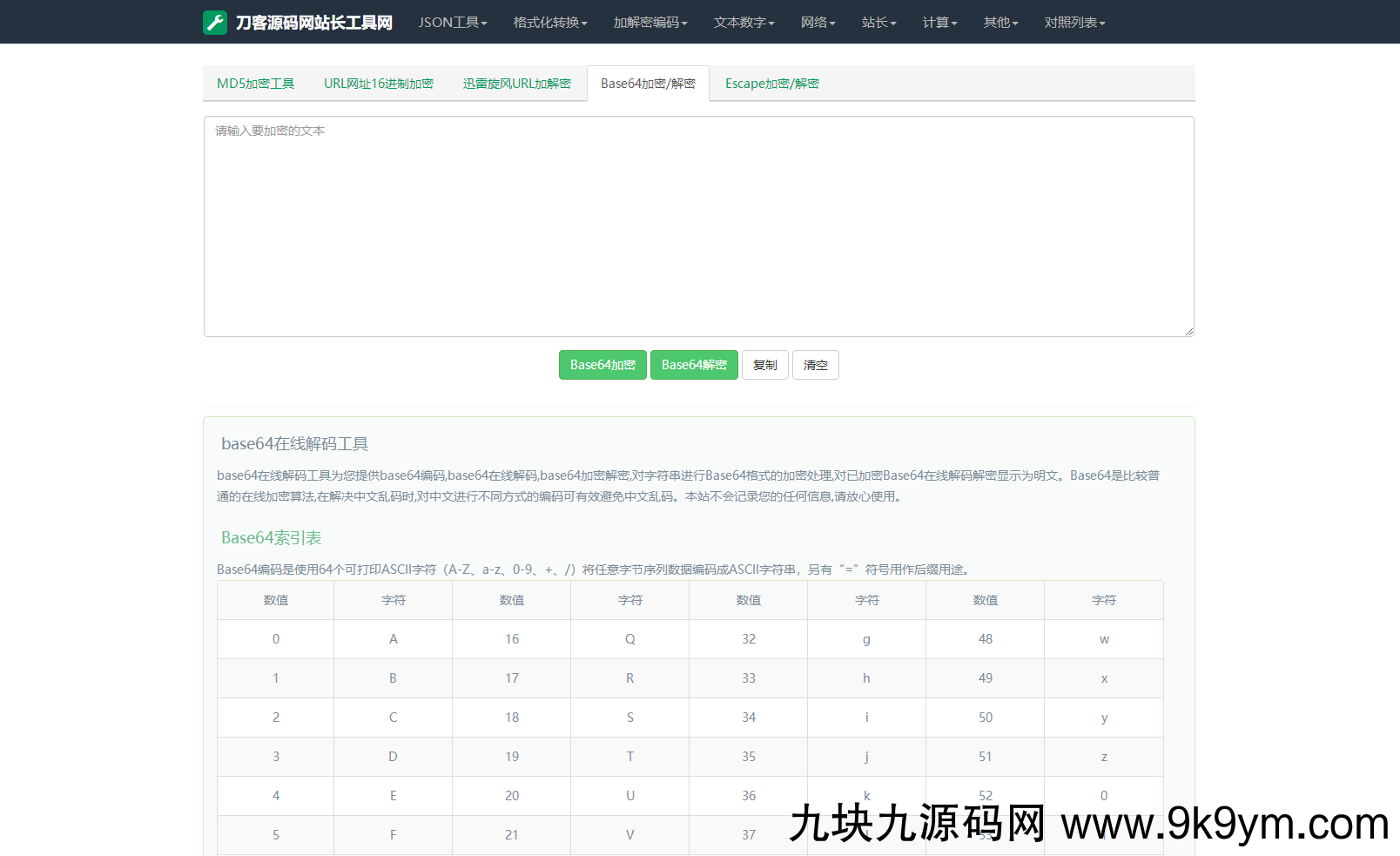1400x856 pixels.
Task: Open the 网络 navigation menu
Action: [818, 23]
